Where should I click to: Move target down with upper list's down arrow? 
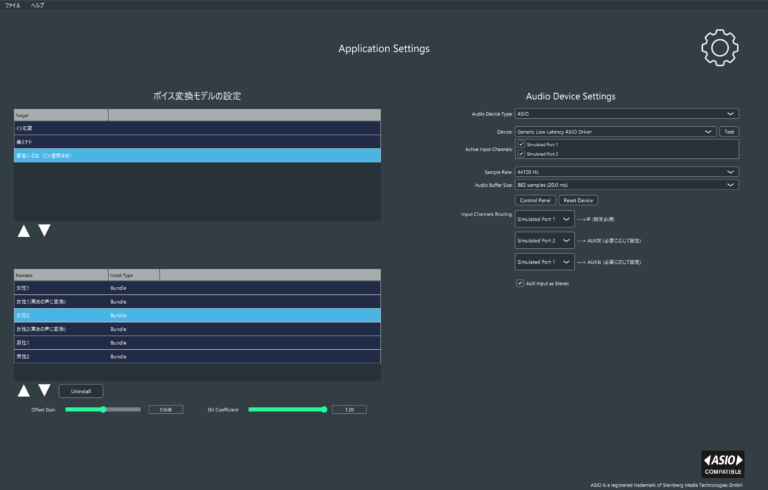pyautogui.click(x=44, y=231)
